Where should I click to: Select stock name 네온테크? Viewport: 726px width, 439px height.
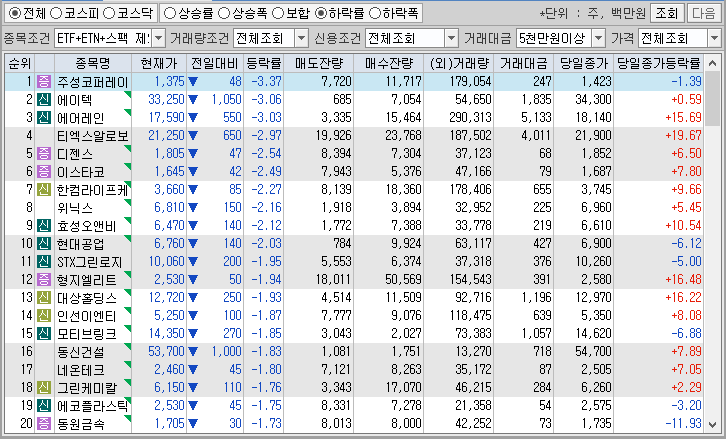tap(81, 370)
